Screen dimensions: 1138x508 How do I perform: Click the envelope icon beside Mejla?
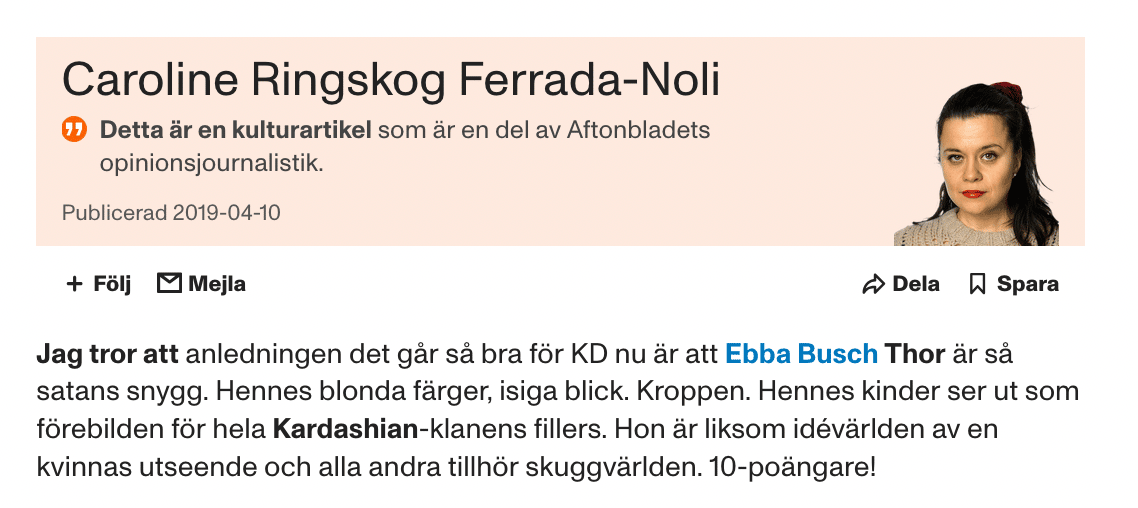(170, 284)
